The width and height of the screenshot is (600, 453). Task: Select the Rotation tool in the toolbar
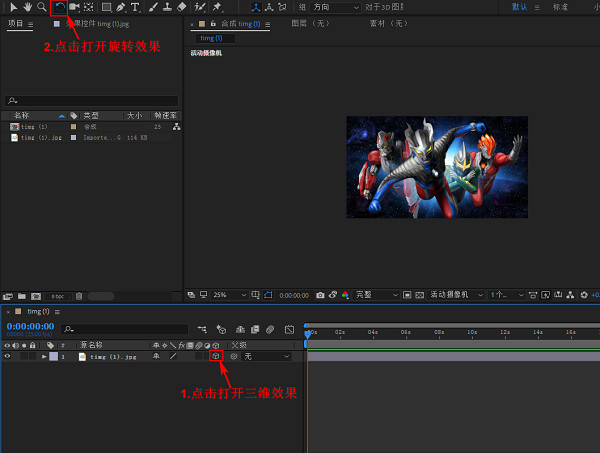(x=58, y=7)
